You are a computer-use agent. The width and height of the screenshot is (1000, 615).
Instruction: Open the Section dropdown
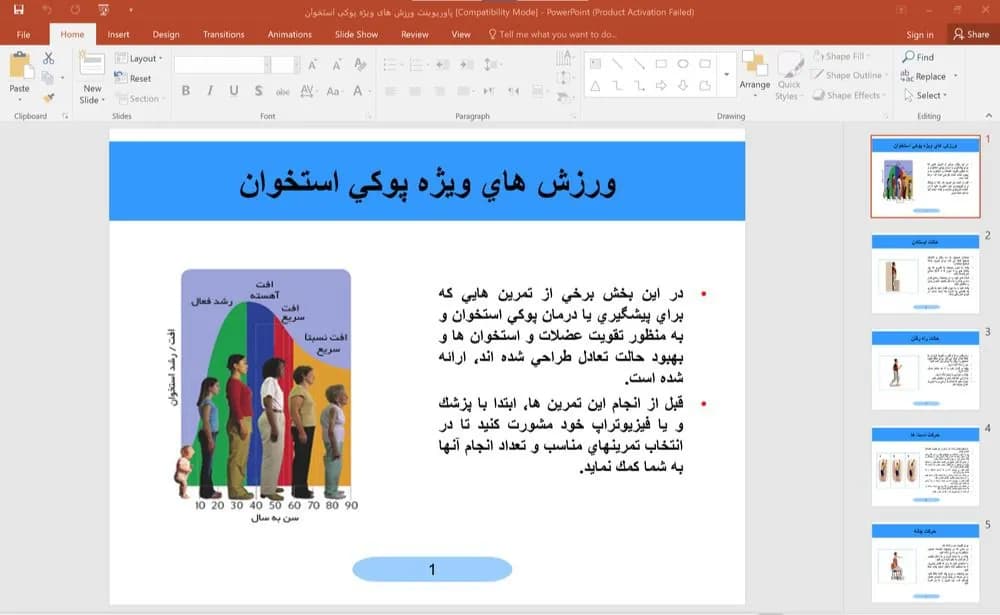pos(140,98)
